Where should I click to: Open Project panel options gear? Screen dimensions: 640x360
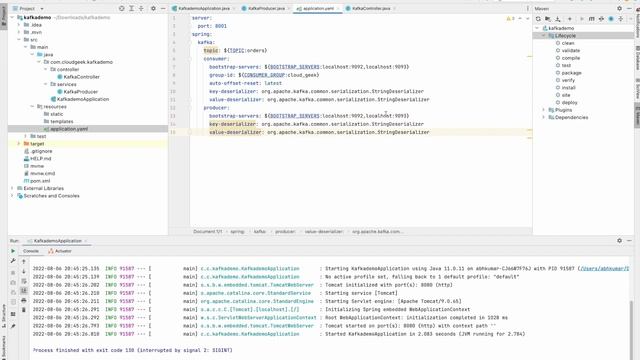point(153,8)
